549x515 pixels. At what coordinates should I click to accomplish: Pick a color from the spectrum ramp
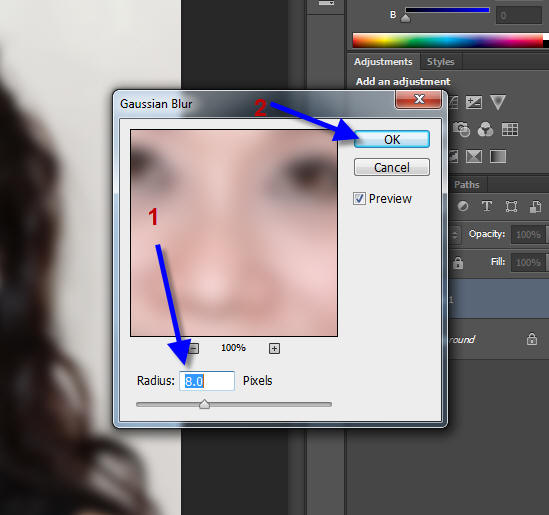[448, 40]
